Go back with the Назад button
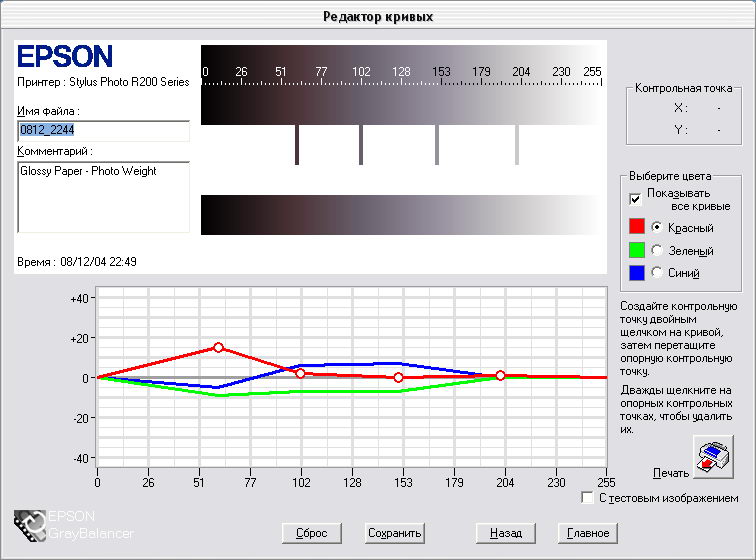756x560 pixels. coord(506,533)
